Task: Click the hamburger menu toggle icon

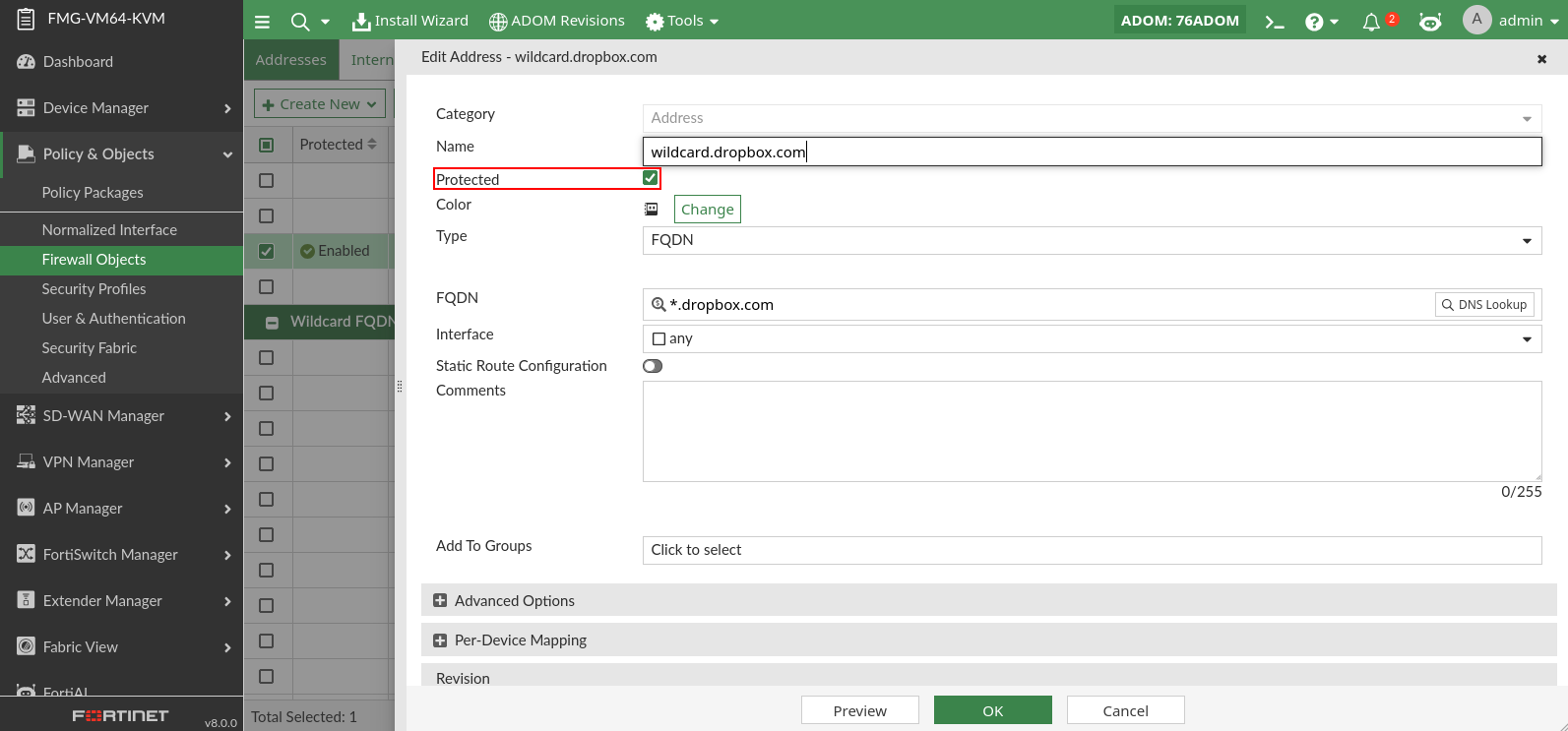Action: tap(262, 21)
